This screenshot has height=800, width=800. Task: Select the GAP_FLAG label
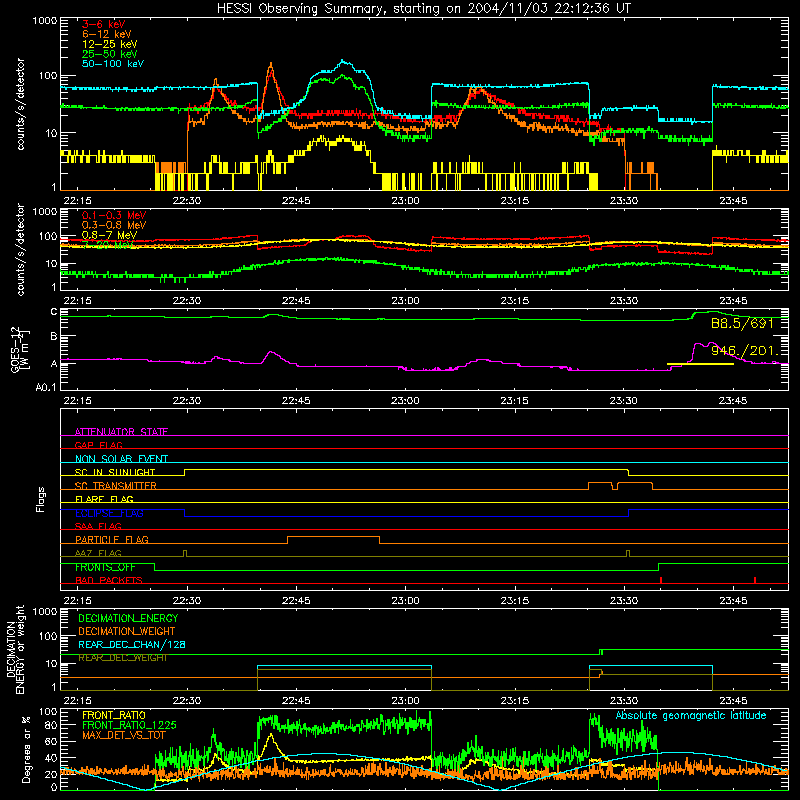pos(98,445)
